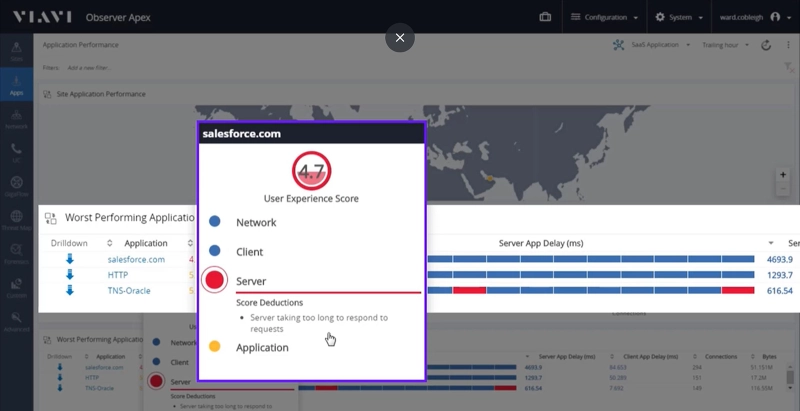Click the HTTP row drilldown arrow
This screenshot has height=411, width=800.
[x=70, y=274]
